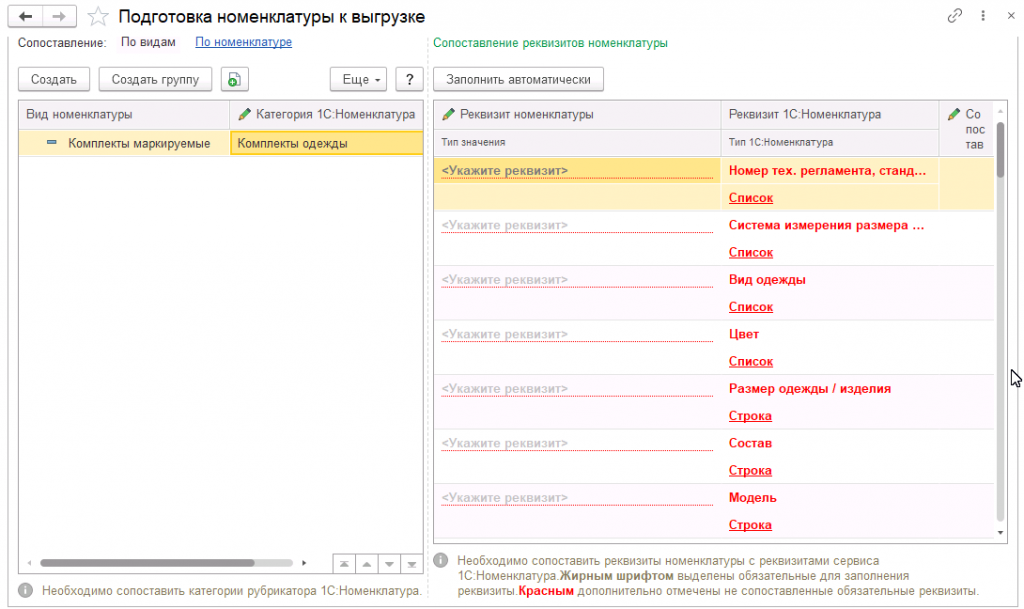Image resolution: width=1024 pixels, height=609 pixels.
Task: Click the forward navigation arrow
Action: coord(59,16)
